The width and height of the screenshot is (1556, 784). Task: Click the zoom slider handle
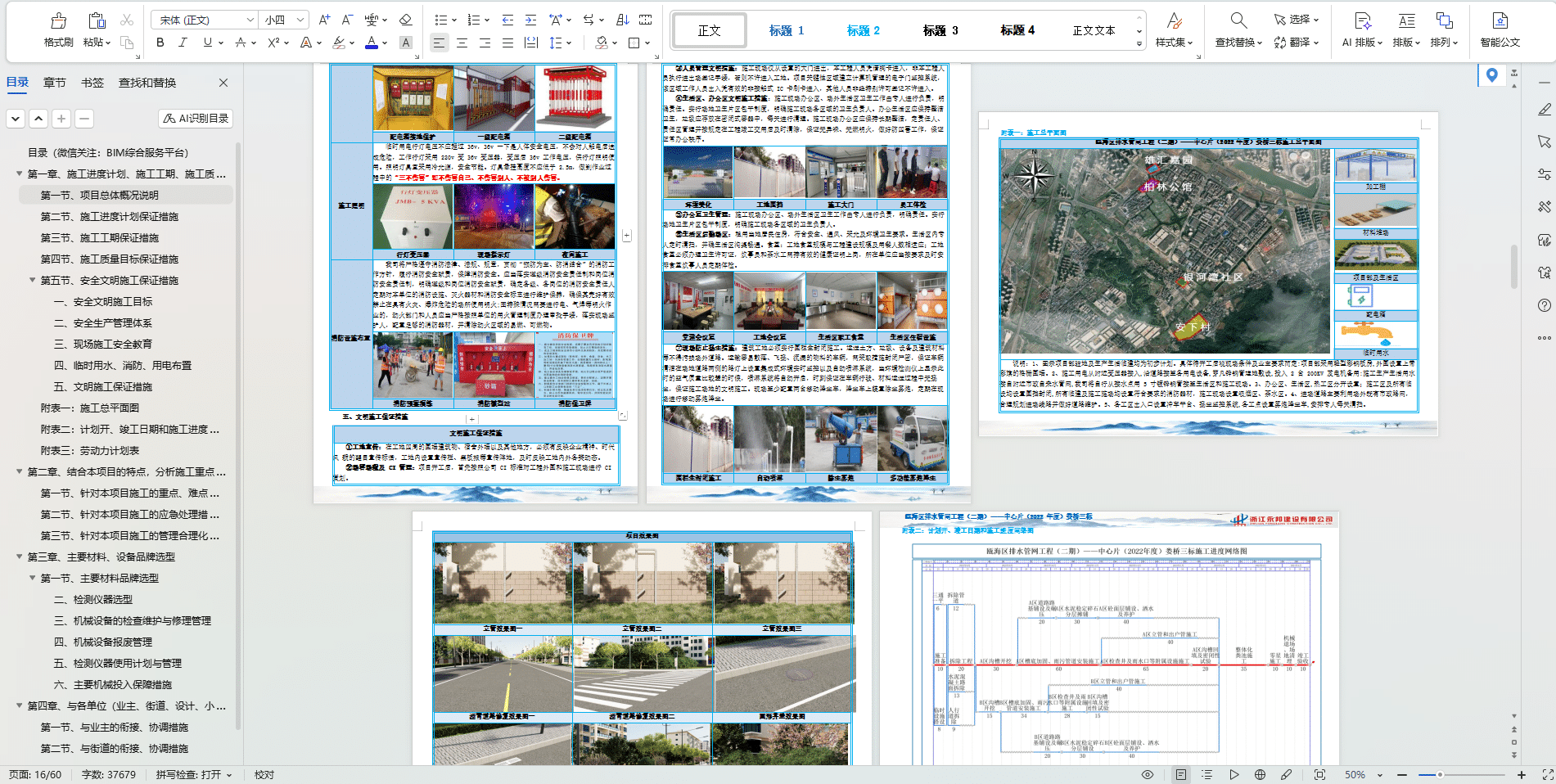1439,774
